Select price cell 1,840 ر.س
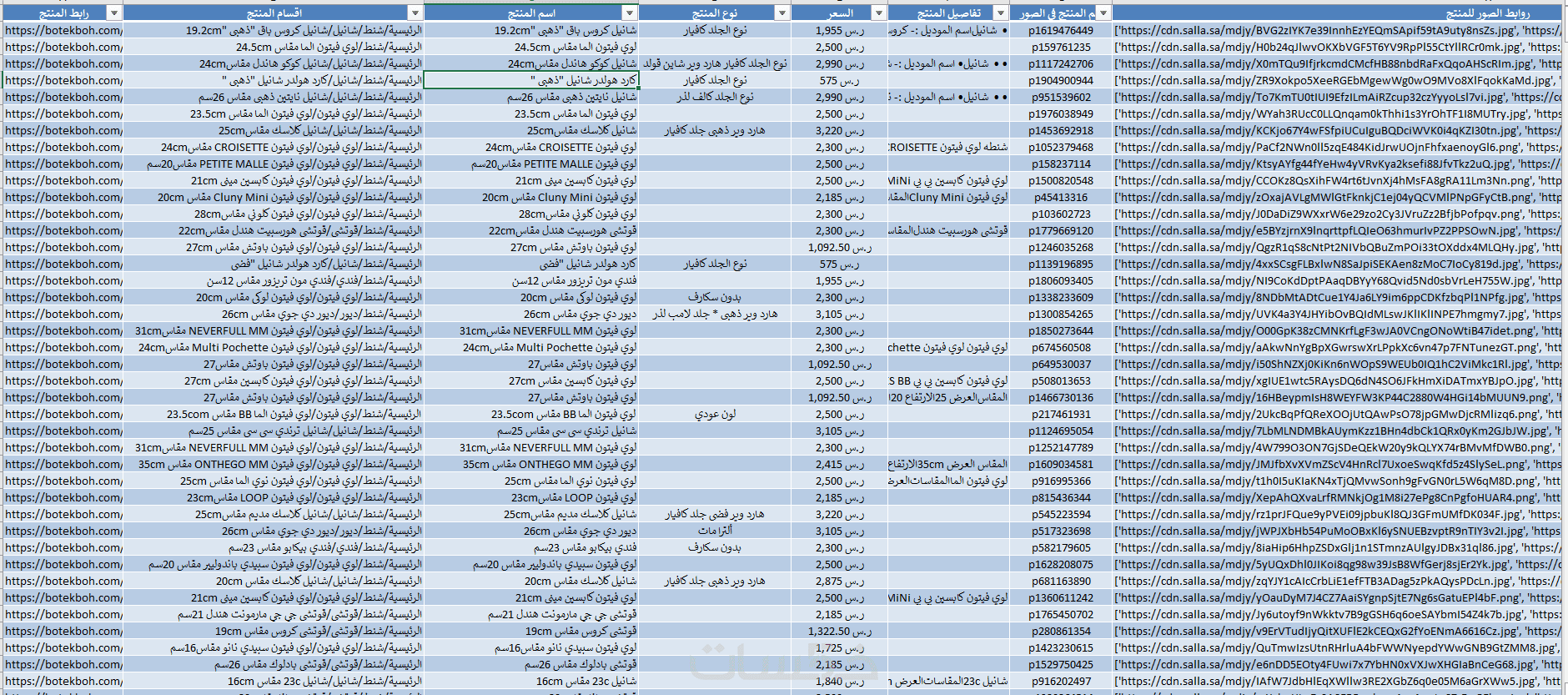The image size is (1568, 695). 840,681
